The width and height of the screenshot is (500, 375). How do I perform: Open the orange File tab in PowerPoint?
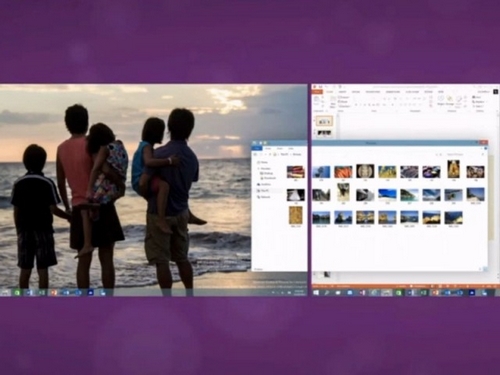317,91
